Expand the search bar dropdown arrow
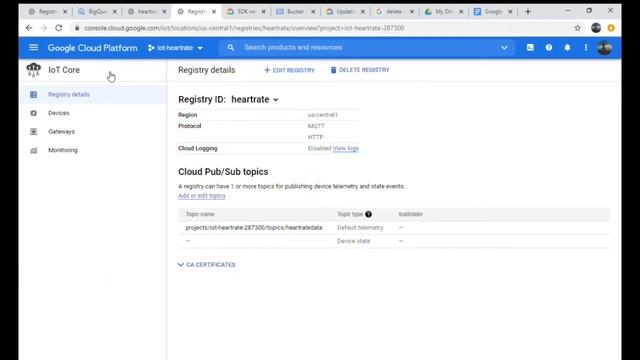The image size is (640, 360). point(504,48)
